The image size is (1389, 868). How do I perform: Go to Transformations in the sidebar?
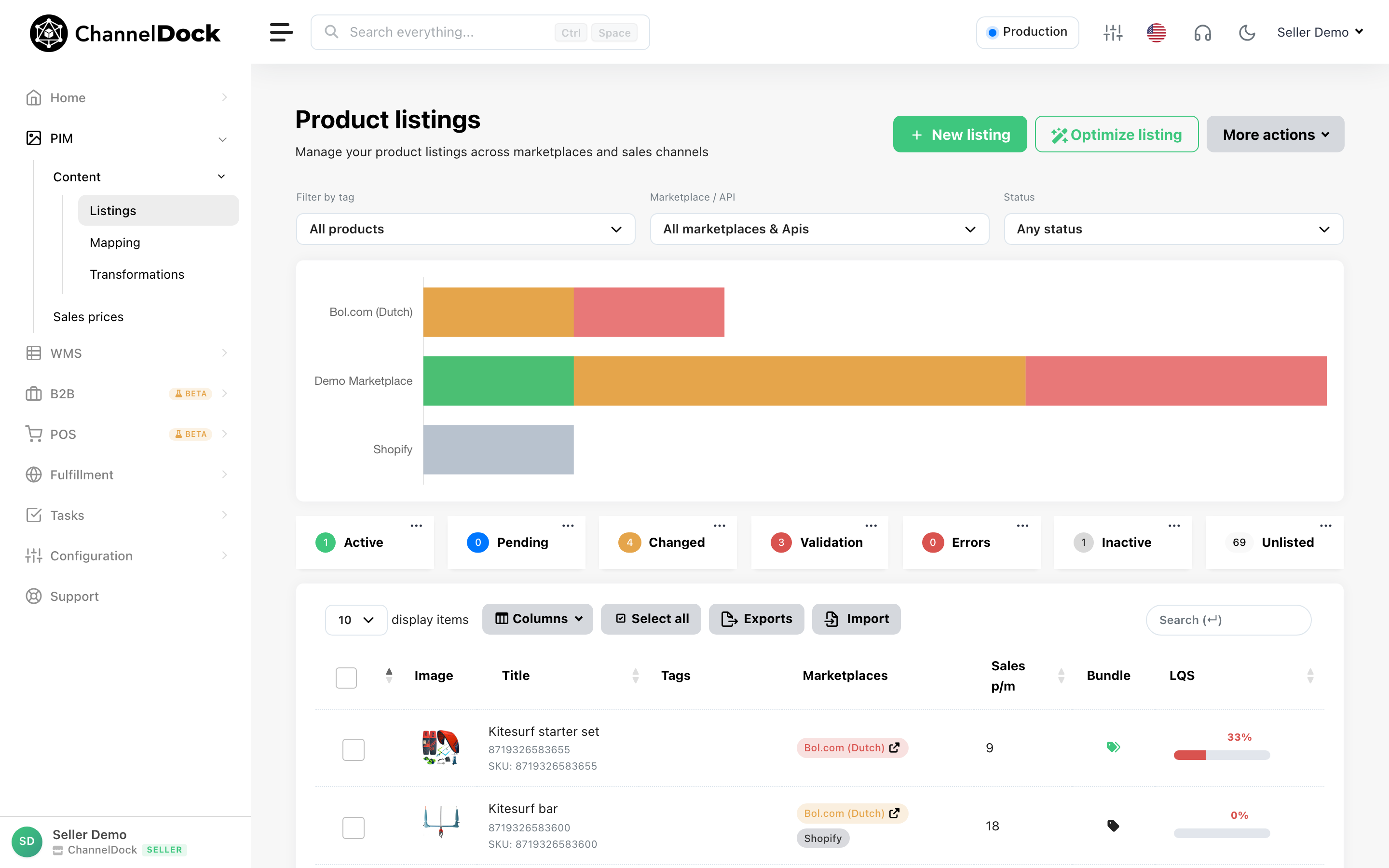tap(136, 274)
